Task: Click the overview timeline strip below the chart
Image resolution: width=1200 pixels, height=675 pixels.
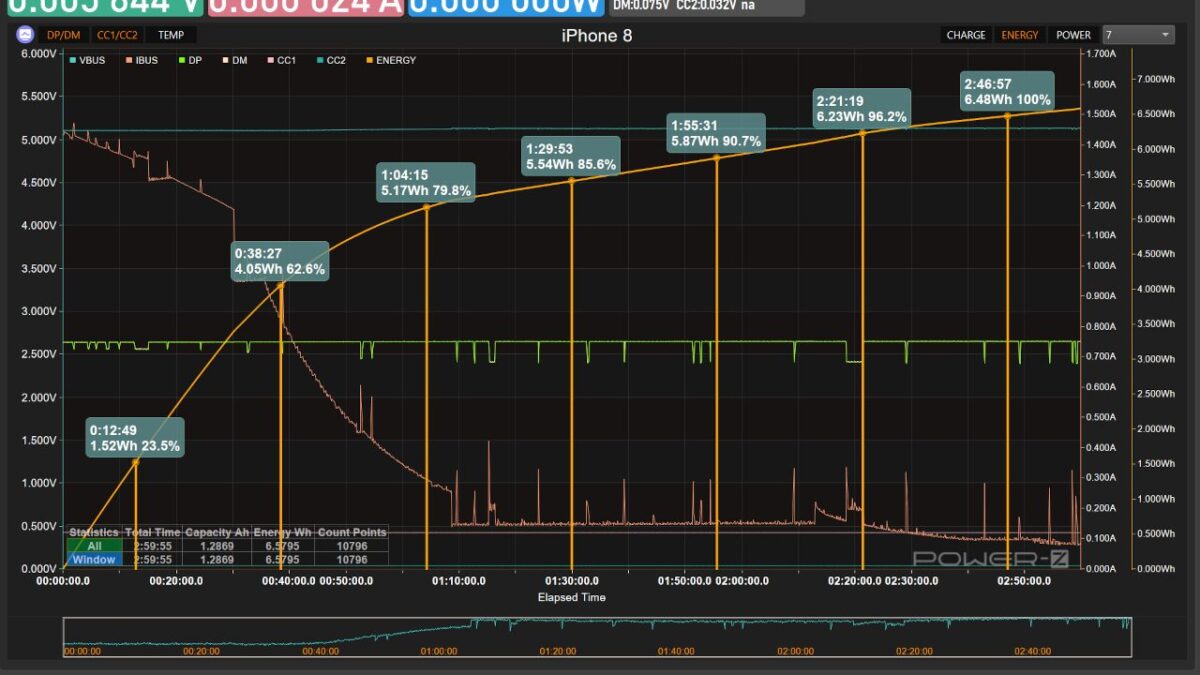Action: click(600, 638)
